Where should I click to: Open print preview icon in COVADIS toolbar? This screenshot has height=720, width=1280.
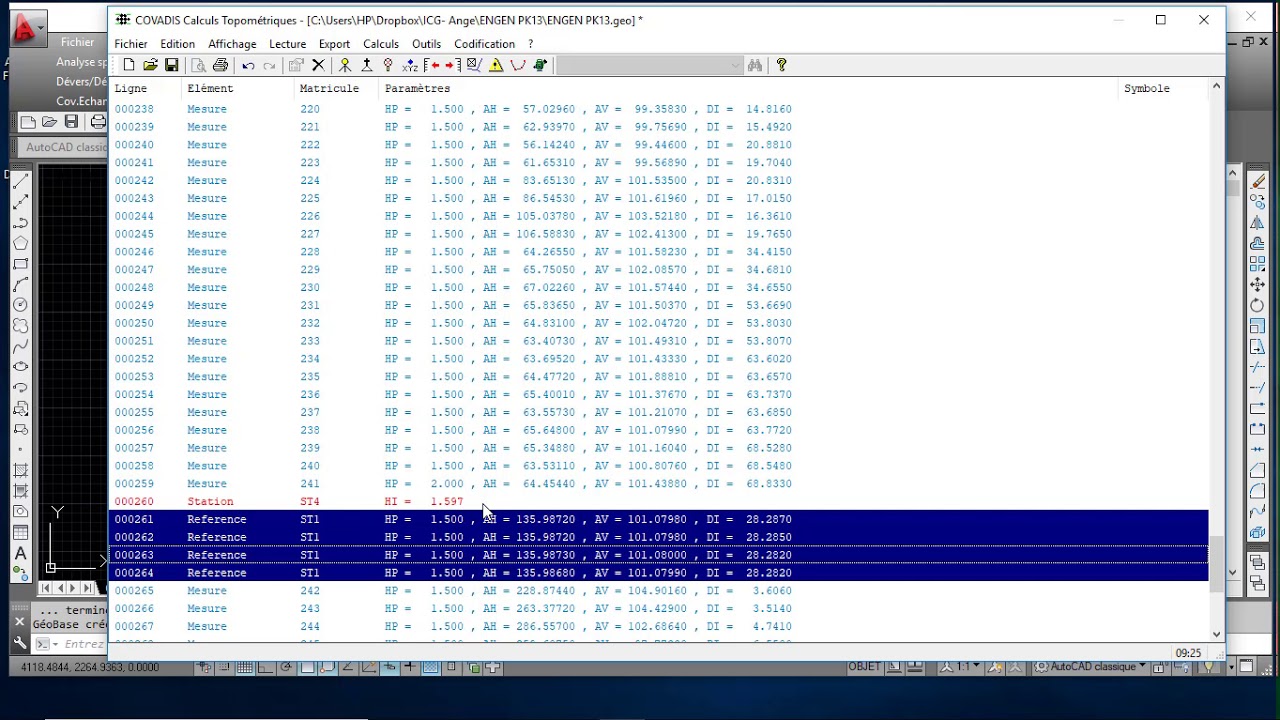pyautogui.click(x=198, y=65)
